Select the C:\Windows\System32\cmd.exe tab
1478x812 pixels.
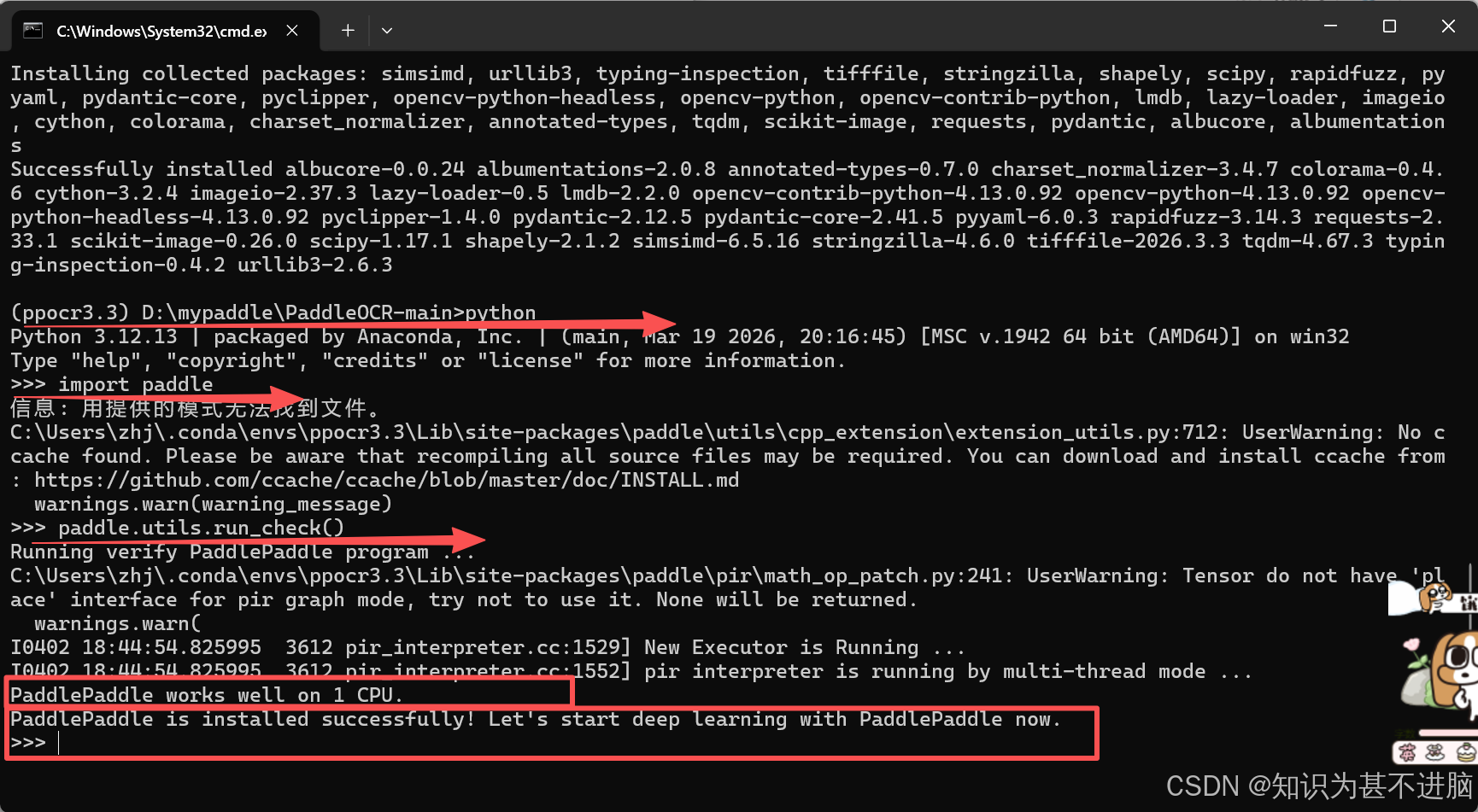[165, 31]
